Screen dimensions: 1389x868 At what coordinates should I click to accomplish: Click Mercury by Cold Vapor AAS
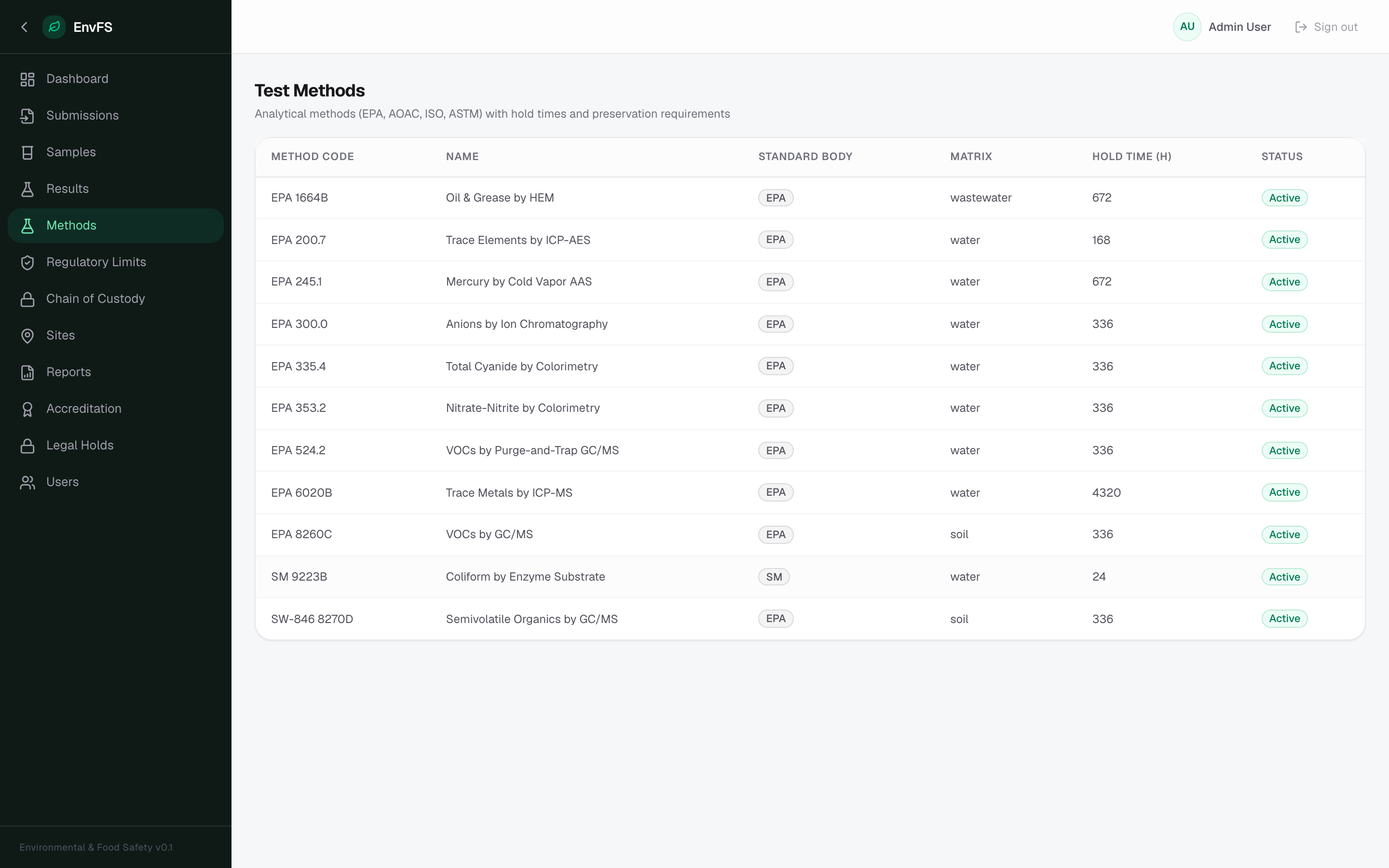click(x=519, y=282)
